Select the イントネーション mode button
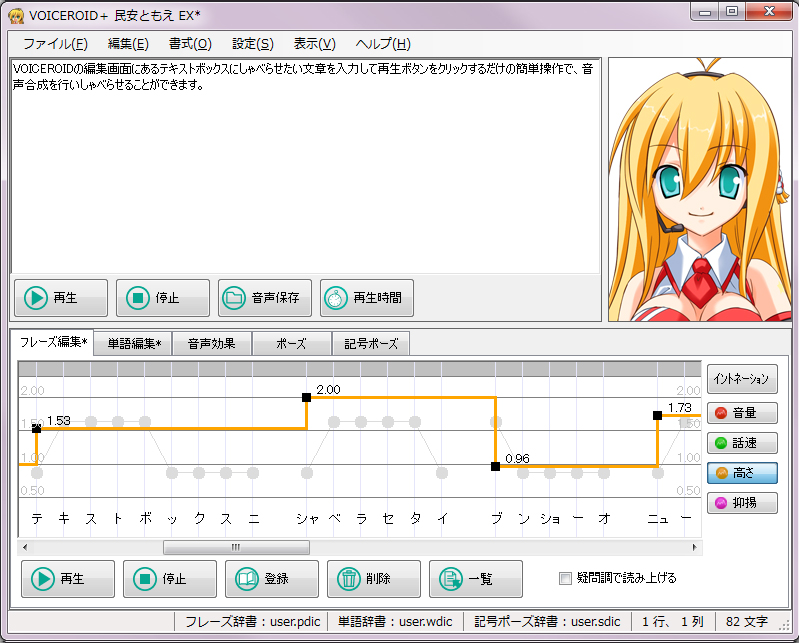Screen dimensions: 799x643 742,379
